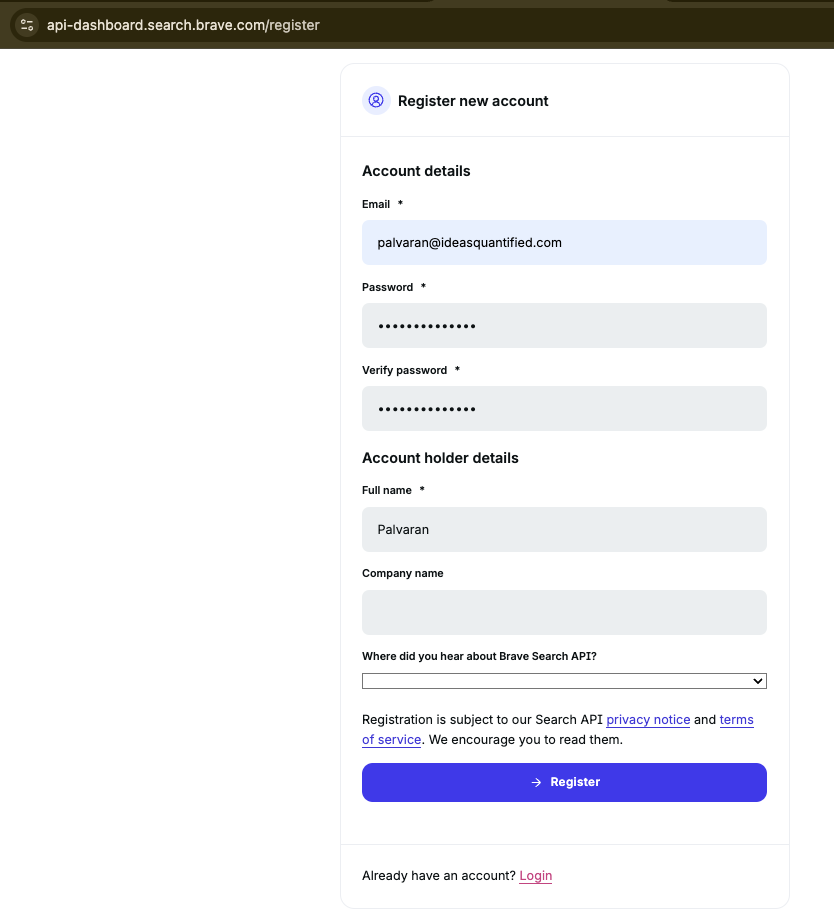Viewport: 834px width, 923px height.
Task: Select the Verify password field
Action: point(564,409)
